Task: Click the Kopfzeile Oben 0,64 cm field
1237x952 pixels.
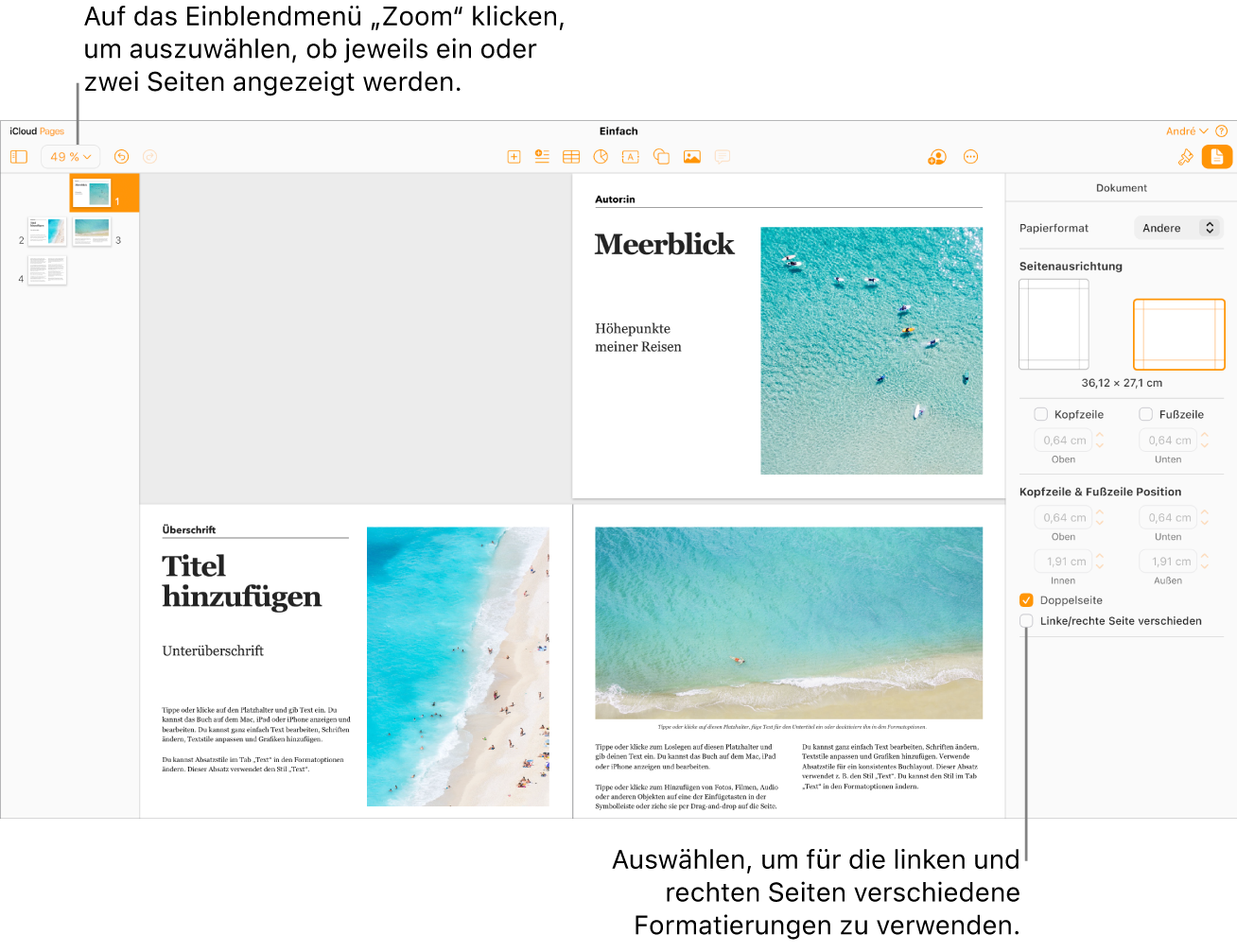Action: click(x=1064, y=441)
